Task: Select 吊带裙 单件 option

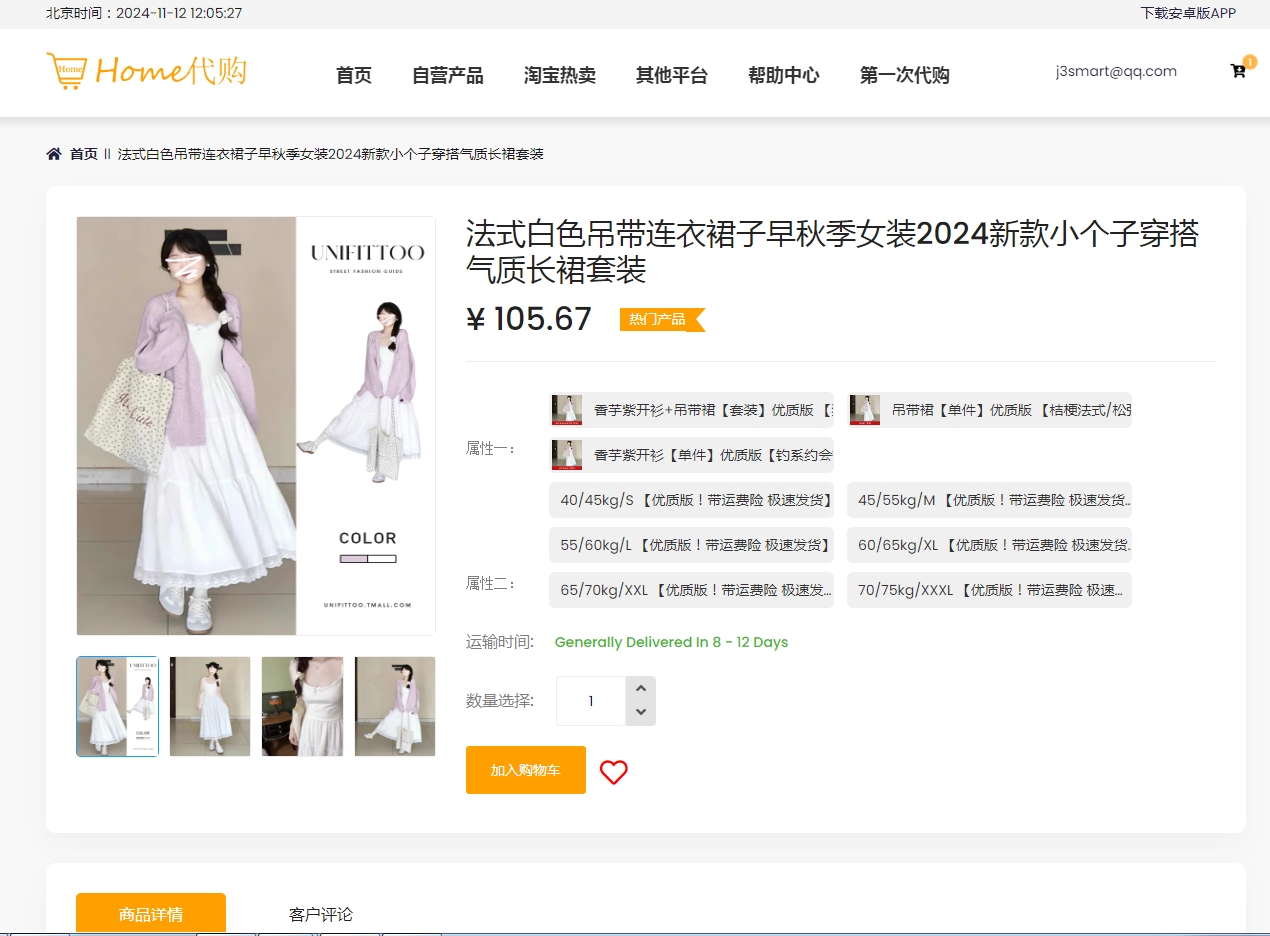Action: [x=989, y=410]
